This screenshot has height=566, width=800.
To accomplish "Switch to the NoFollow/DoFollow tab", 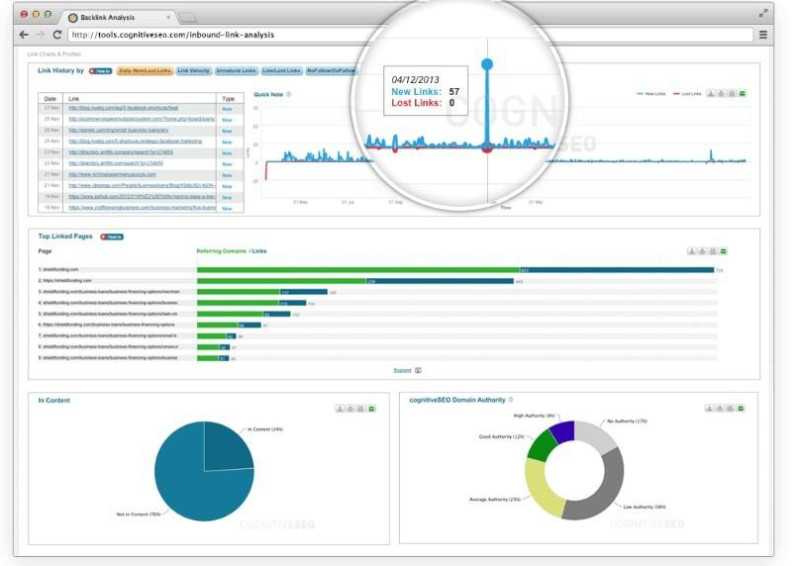I will click(331, 71).
